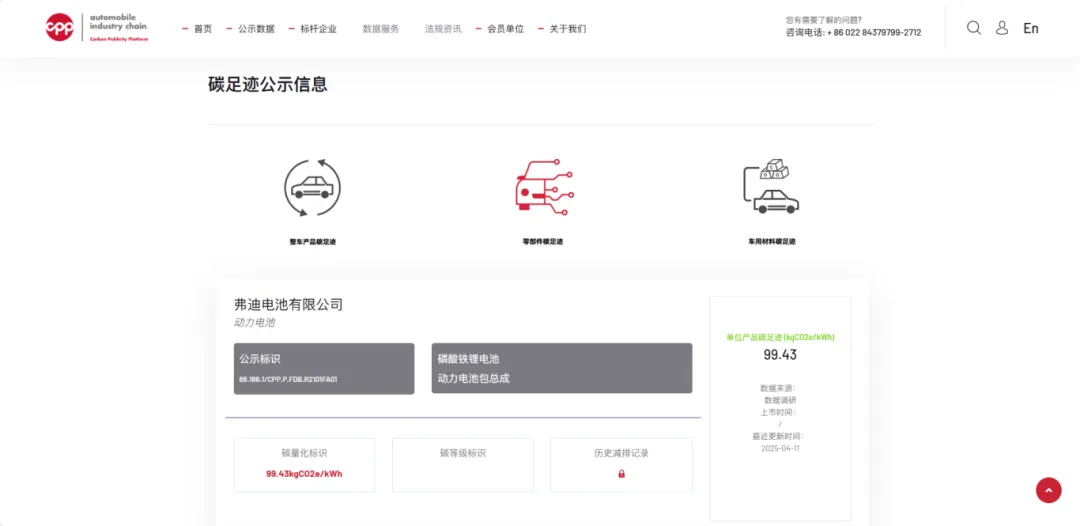This screenshot has width=1080, height=526.
Task: Select the 车用材料碳足迹 materials icon
Action: (771, 188)
